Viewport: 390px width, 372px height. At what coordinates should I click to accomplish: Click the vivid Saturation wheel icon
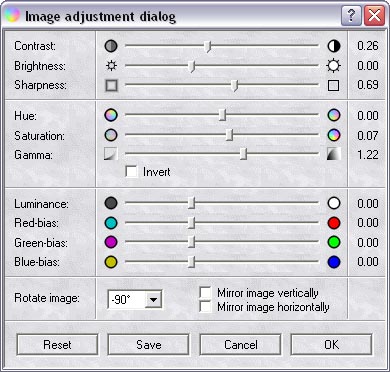pos(334,135)
